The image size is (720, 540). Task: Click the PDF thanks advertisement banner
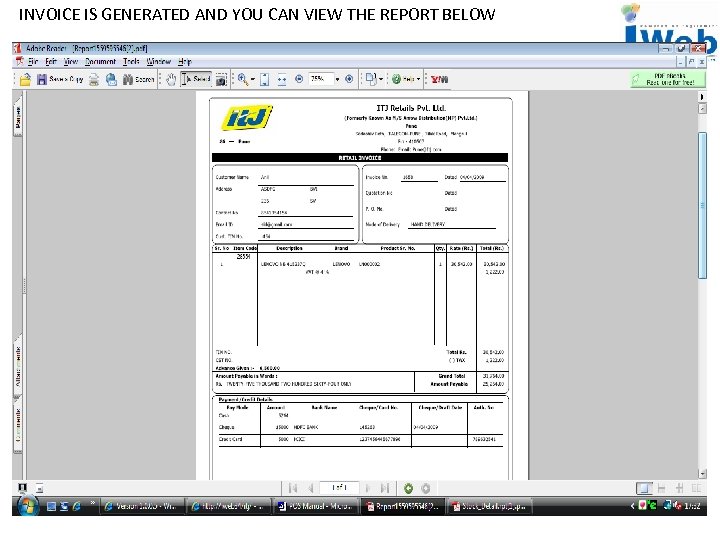point(668,79)
